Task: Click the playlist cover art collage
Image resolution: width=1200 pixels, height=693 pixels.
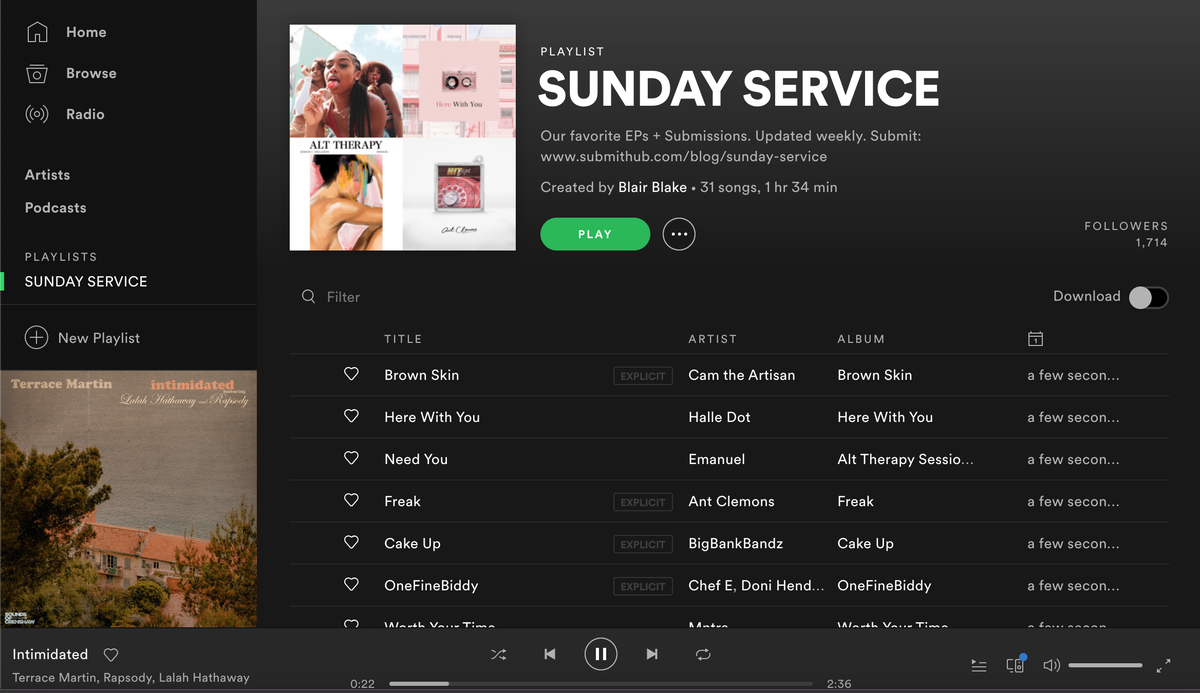Action: pos(403,137)
